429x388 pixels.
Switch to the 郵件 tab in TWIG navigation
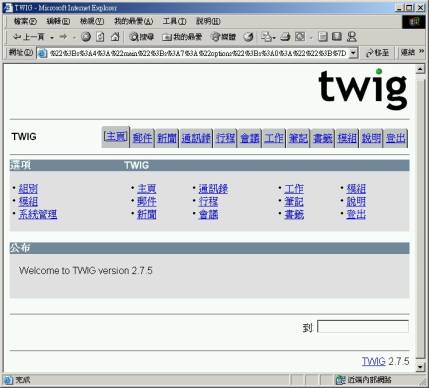pyautogui.click(x=142, y=137)
